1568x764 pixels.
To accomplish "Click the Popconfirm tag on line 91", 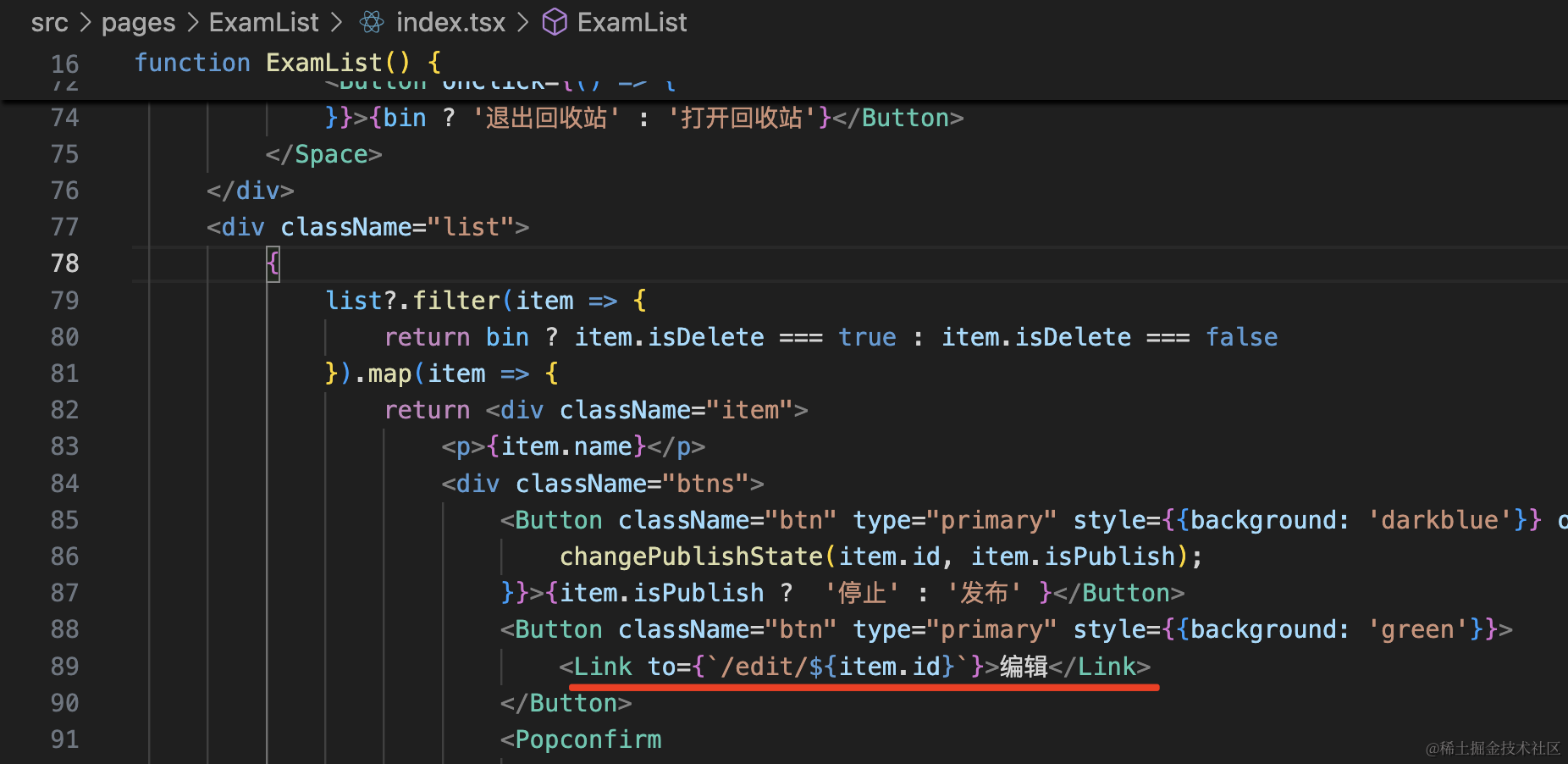I will (x=588, y=739).
